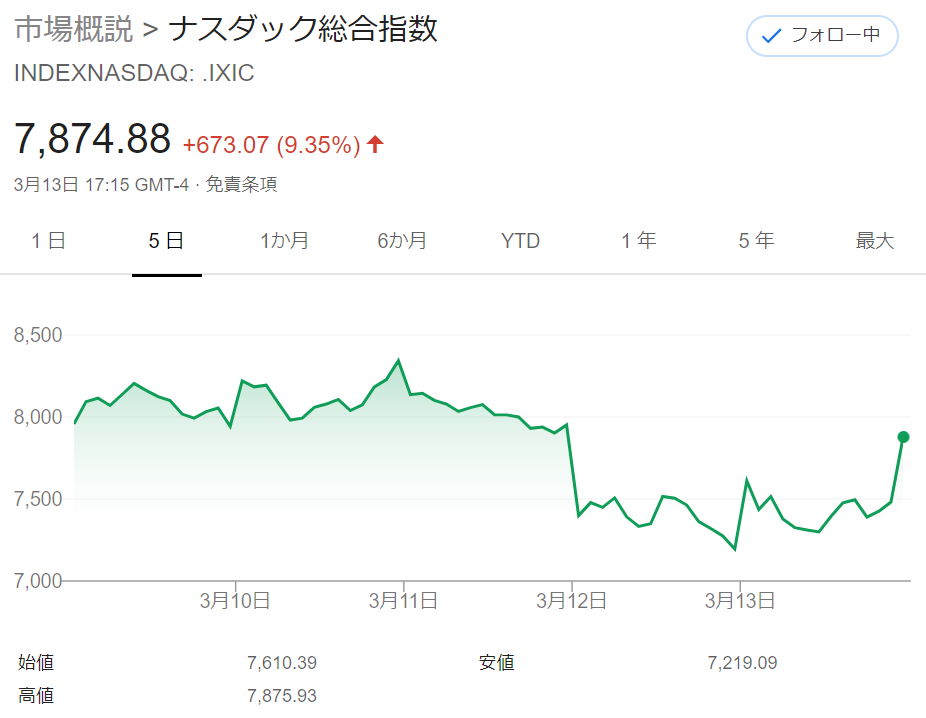926x718 pixels.
Task: Switch to the 6か月 chart tab
Action: [x=402, y=241]
